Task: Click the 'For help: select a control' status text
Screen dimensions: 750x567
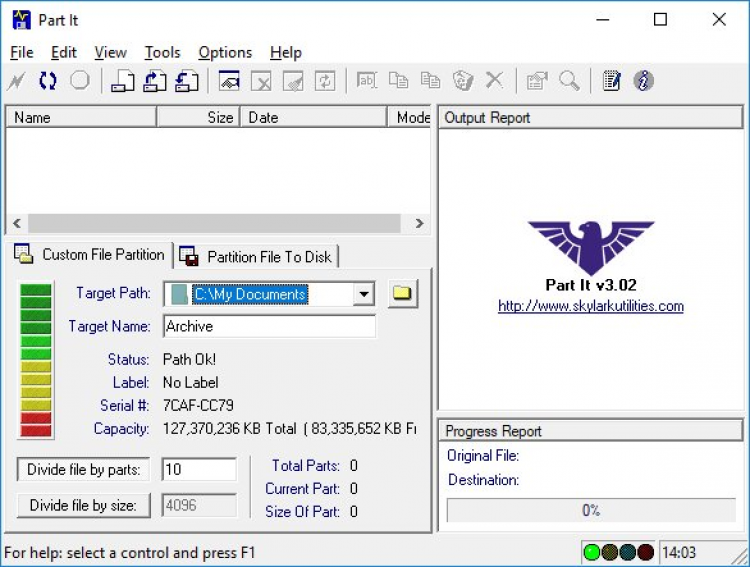Action: pyautogui.click(x=130, y=553)
